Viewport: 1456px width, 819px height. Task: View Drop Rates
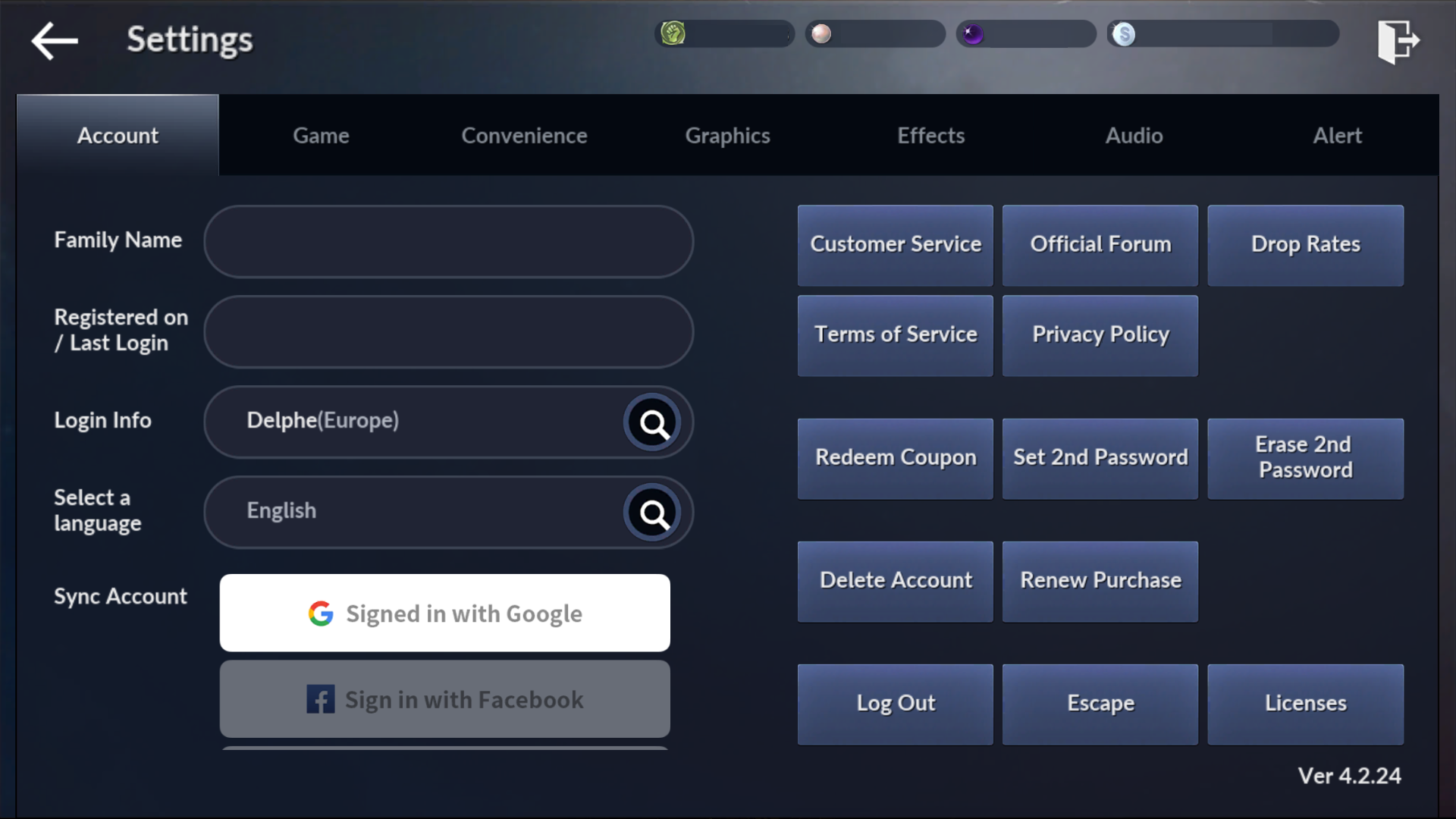1305,245
